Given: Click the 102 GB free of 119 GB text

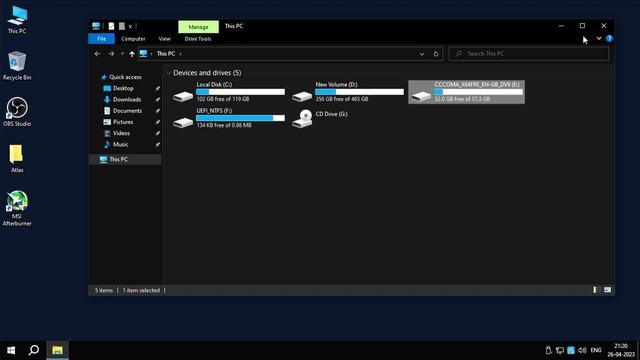Looking at the screenshot, I should tap(222, 99).
